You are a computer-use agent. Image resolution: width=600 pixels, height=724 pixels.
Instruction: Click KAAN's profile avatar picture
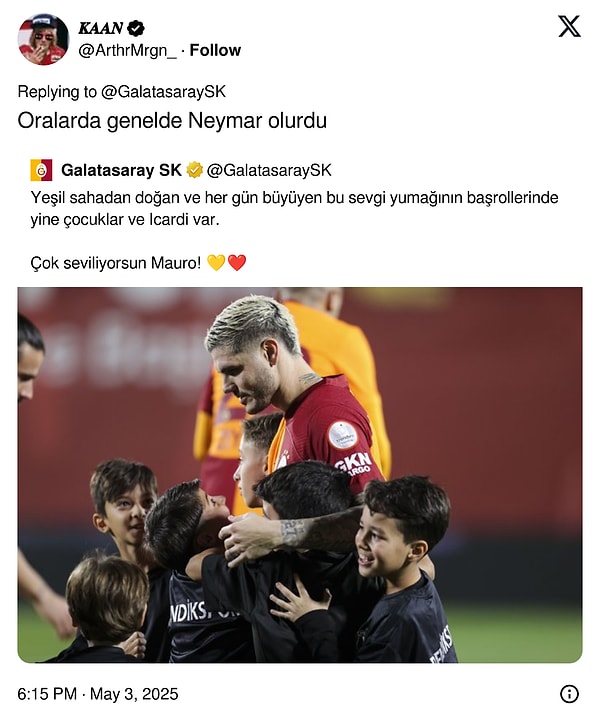pos(43,39)
